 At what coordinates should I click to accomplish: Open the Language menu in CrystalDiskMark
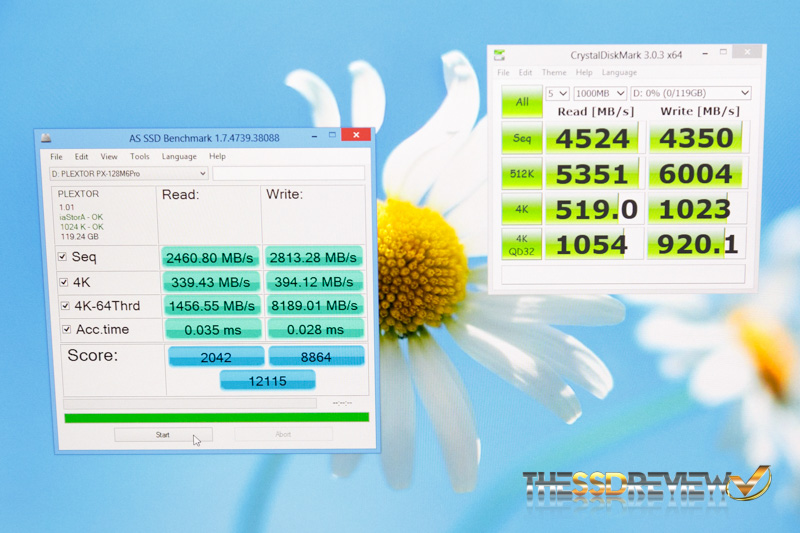tap(619, 72)
